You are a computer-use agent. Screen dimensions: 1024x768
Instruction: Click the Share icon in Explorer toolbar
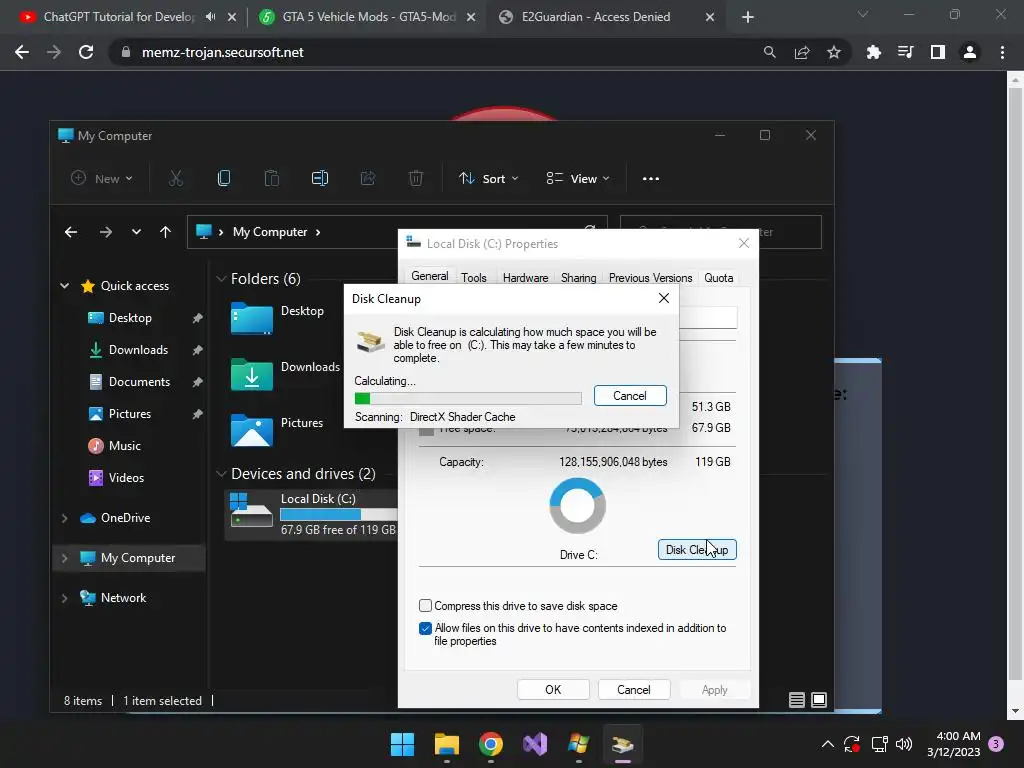click(368, 178)
